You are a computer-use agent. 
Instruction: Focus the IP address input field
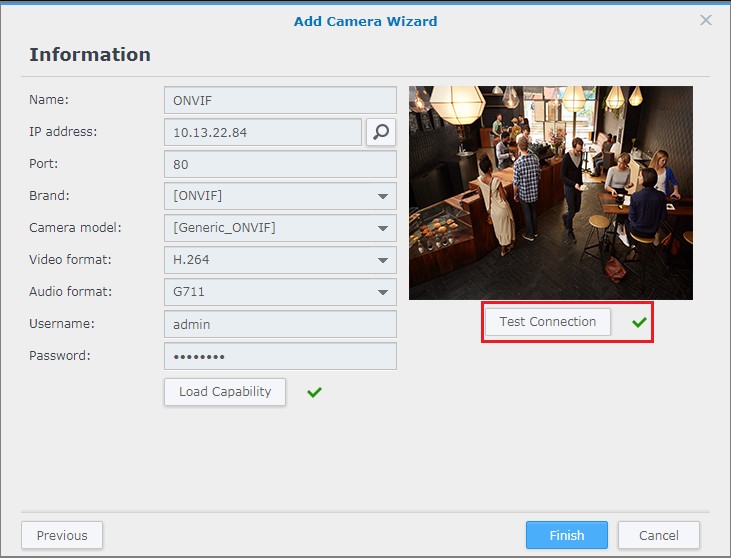pos(262,132)
